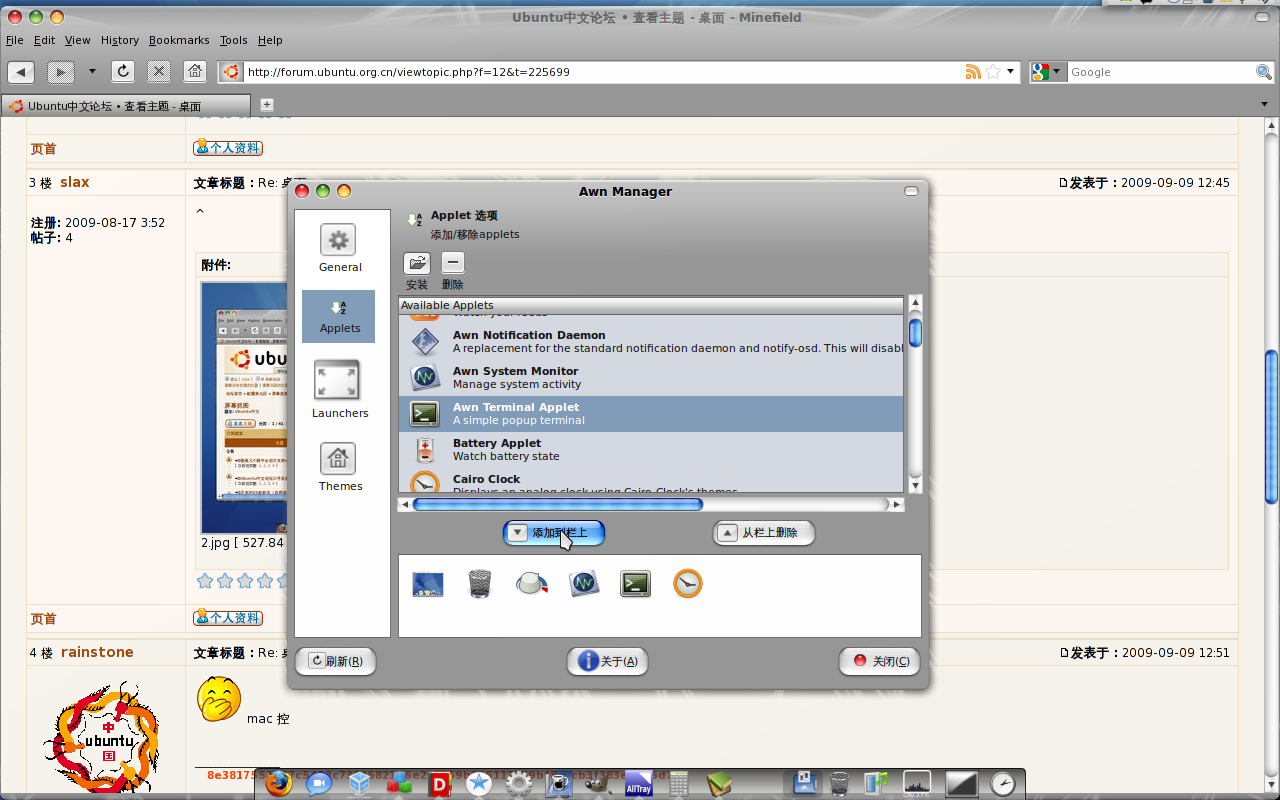Open the Tools menu
Screen dimensions: 1280x800
(x=234, y=40)
